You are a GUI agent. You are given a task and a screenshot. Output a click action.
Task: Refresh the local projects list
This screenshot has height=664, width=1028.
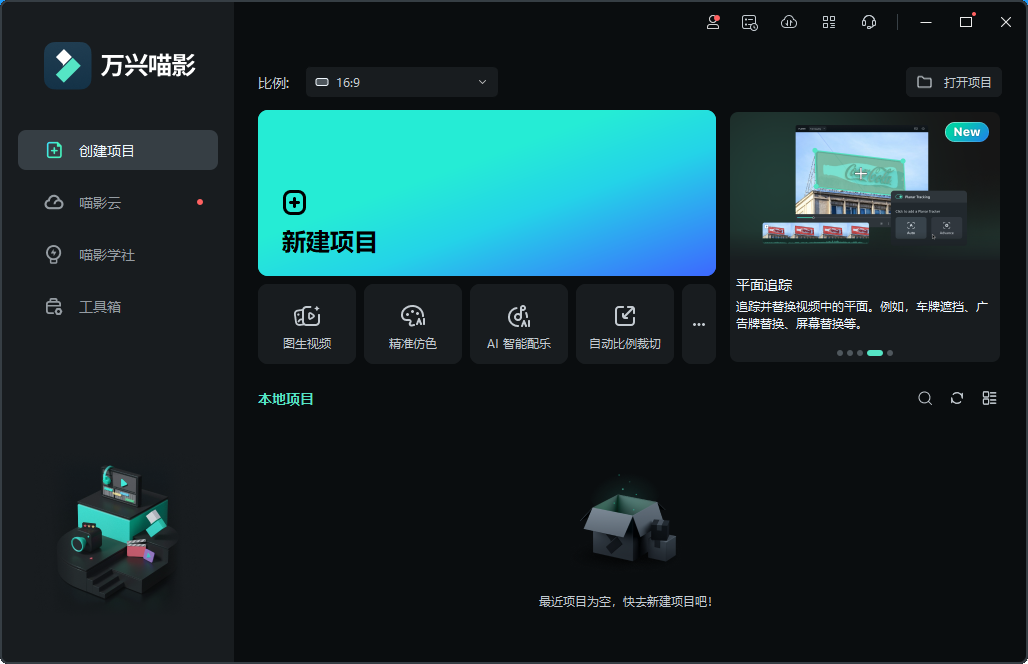coord(957,398)
